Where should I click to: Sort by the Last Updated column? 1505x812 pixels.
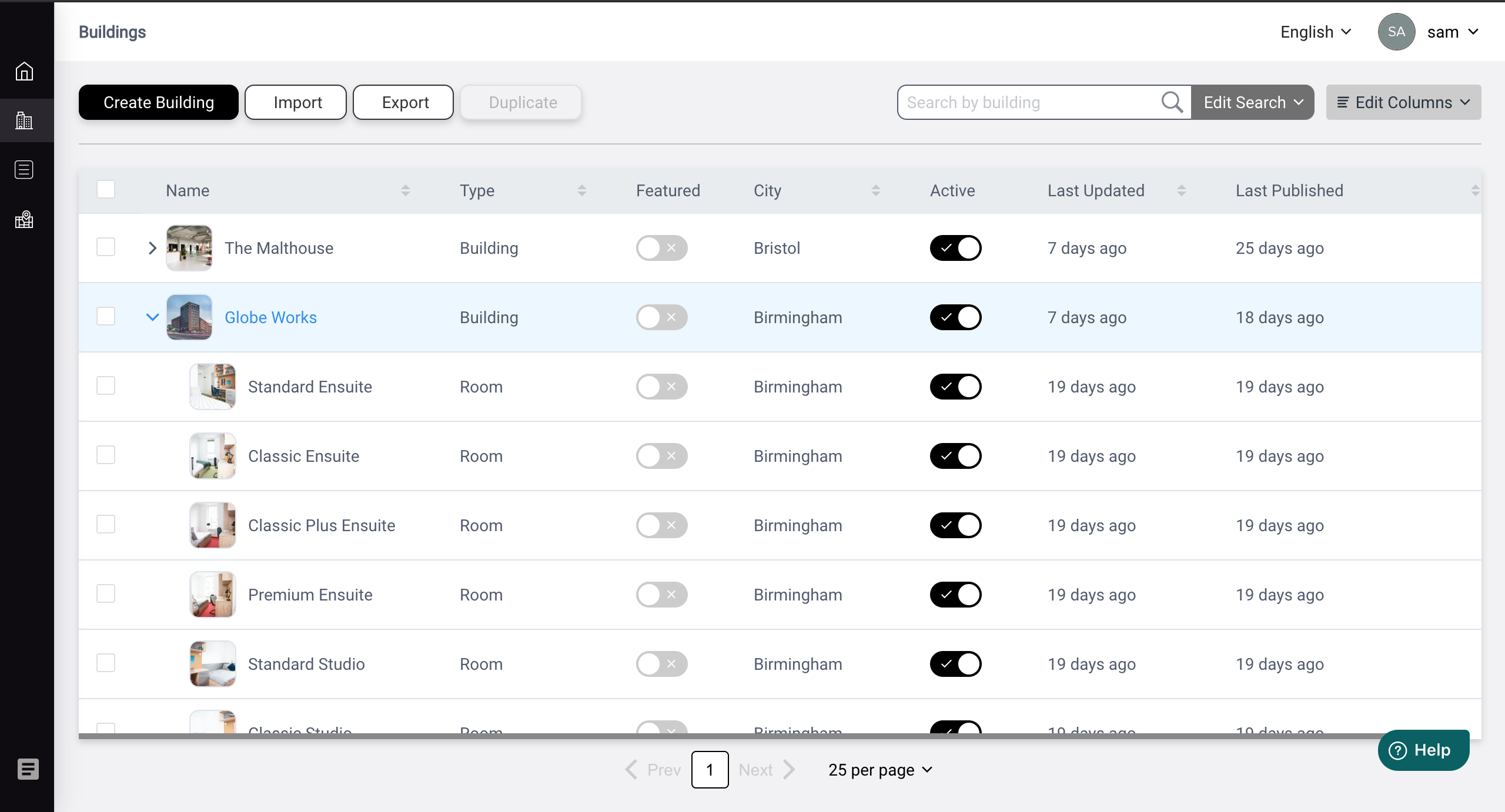click(x=1181, y=190)
